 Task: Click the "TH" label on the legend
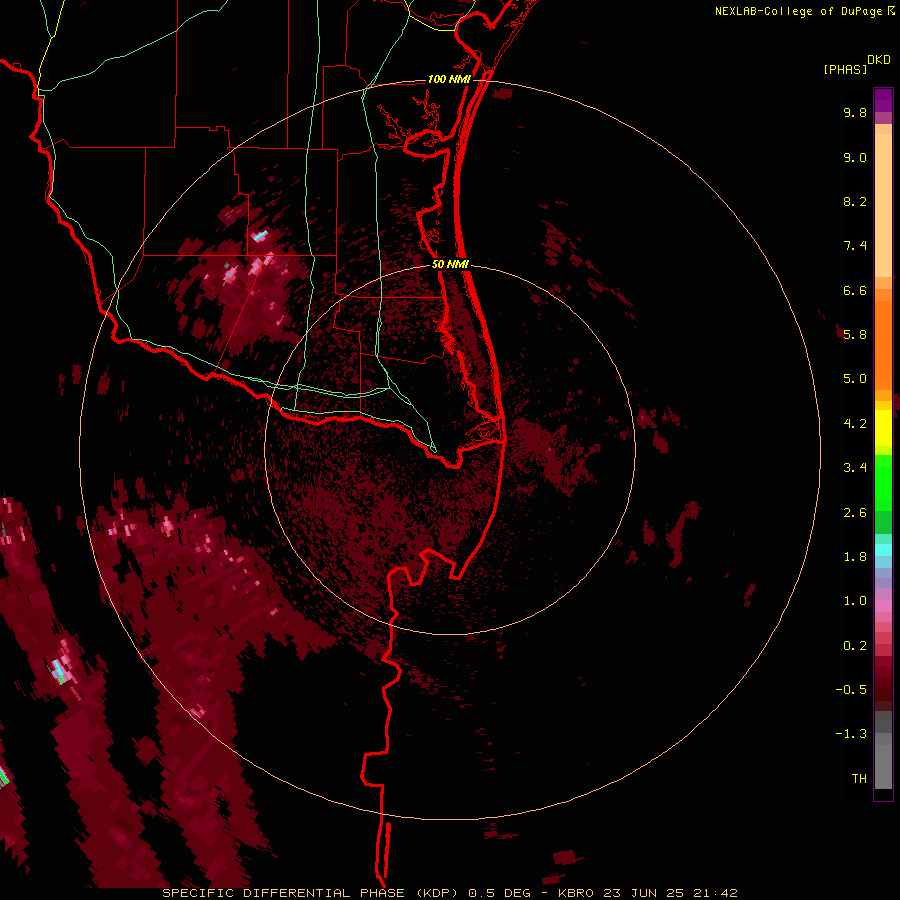point(859,779)
